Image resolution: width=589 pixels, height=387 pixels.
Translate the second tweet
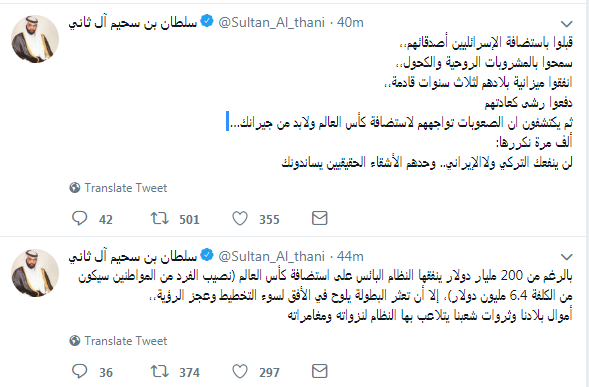coord(125,340)
